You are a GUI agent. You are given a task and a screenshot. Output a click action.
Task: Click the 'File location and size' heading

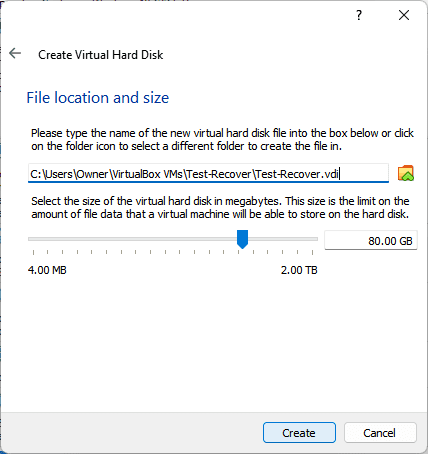pyautogui.click(x=98, y=98)
